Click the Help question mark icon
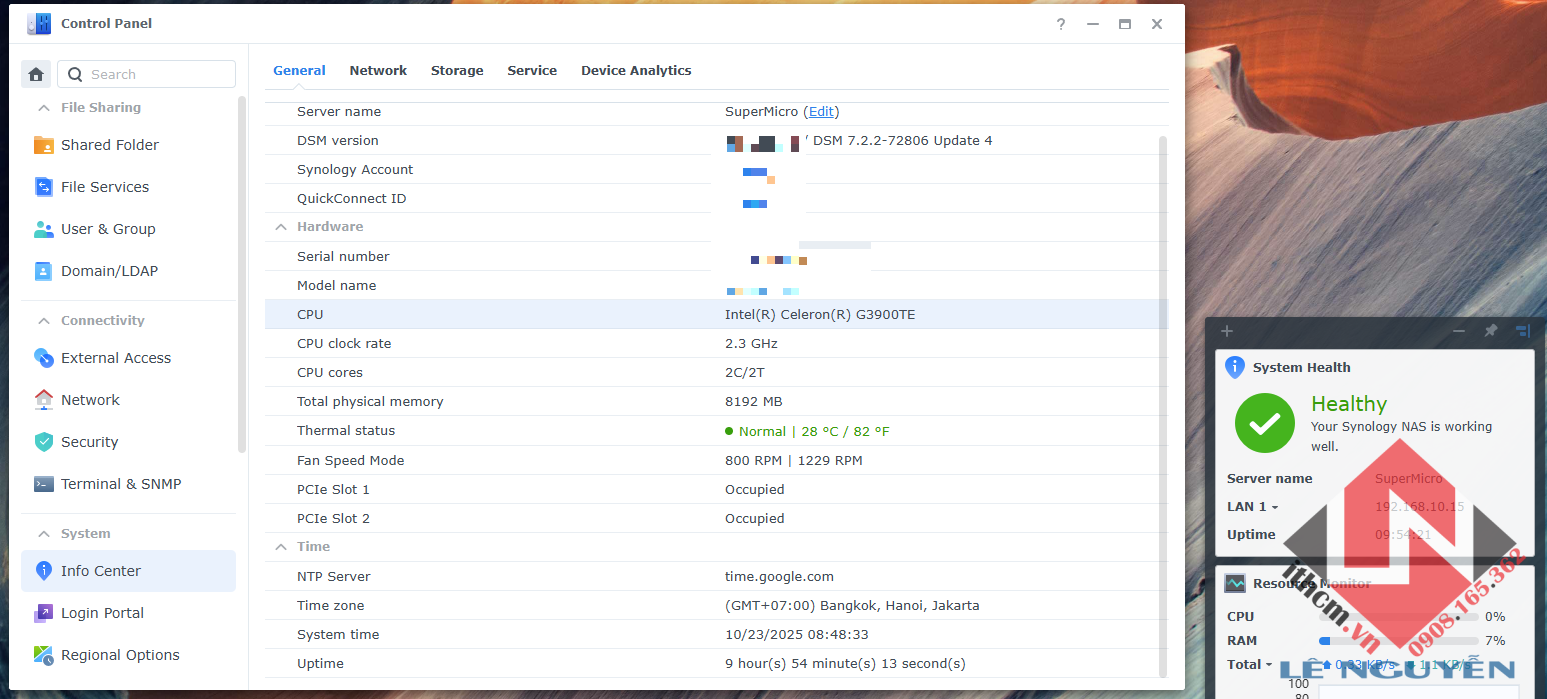 (1061, 24)
